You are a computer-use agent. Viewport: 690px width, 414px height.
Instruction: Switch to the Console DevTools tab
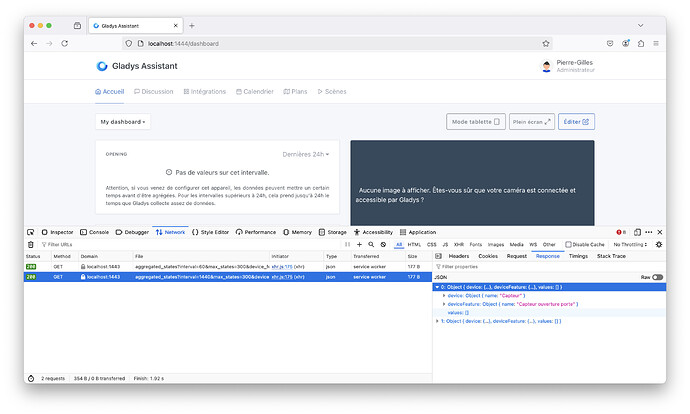(x=95, y=232)
